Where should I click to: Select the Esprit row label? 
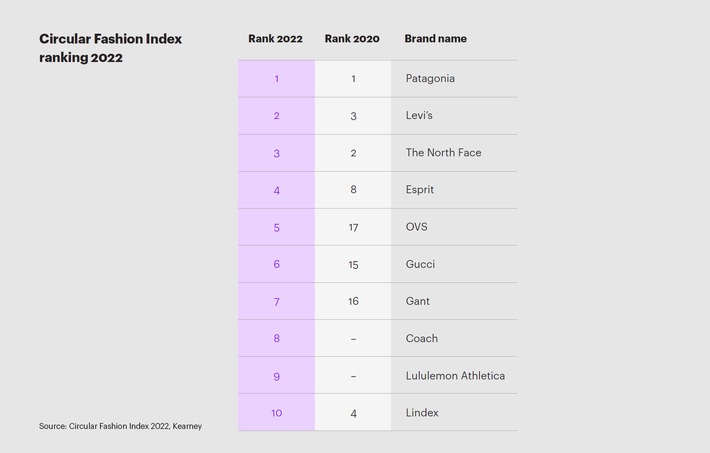click(x=420, y=190)
